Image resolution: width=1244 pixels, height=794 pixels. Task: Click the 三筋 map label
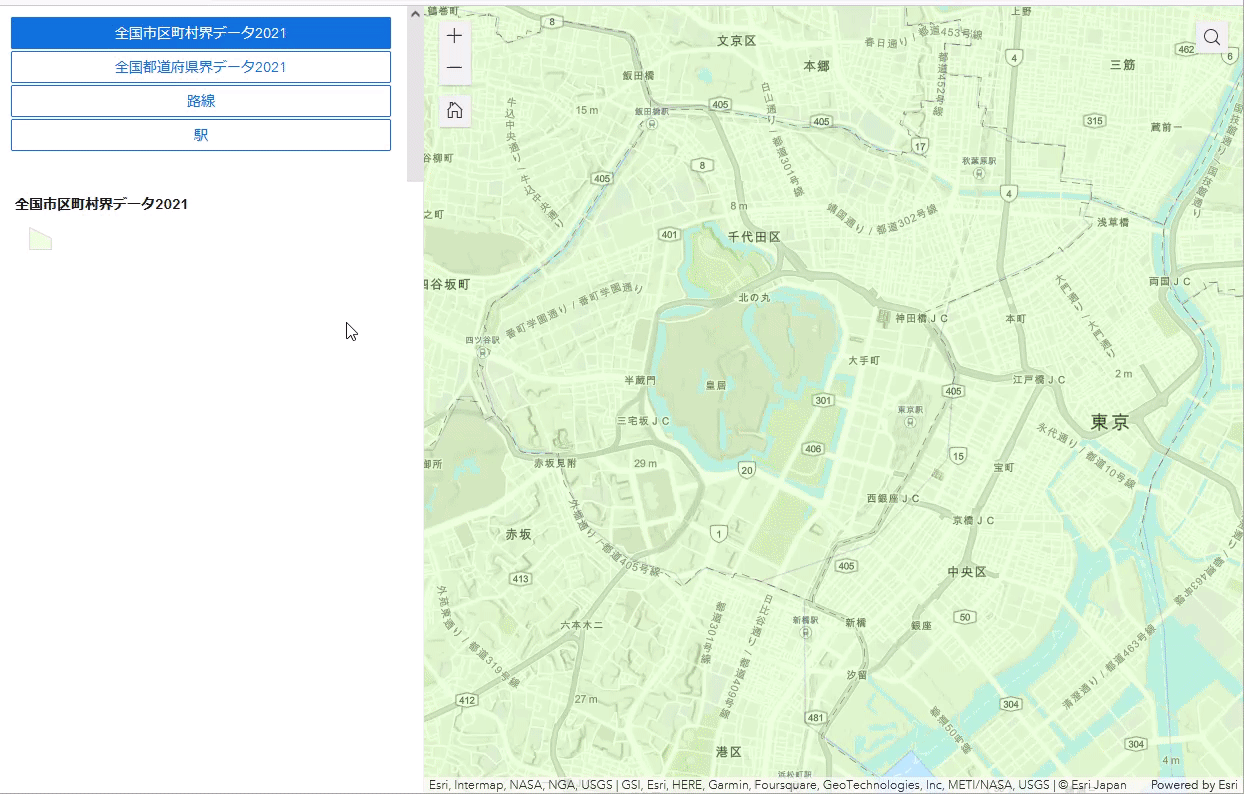point(1122,65)
